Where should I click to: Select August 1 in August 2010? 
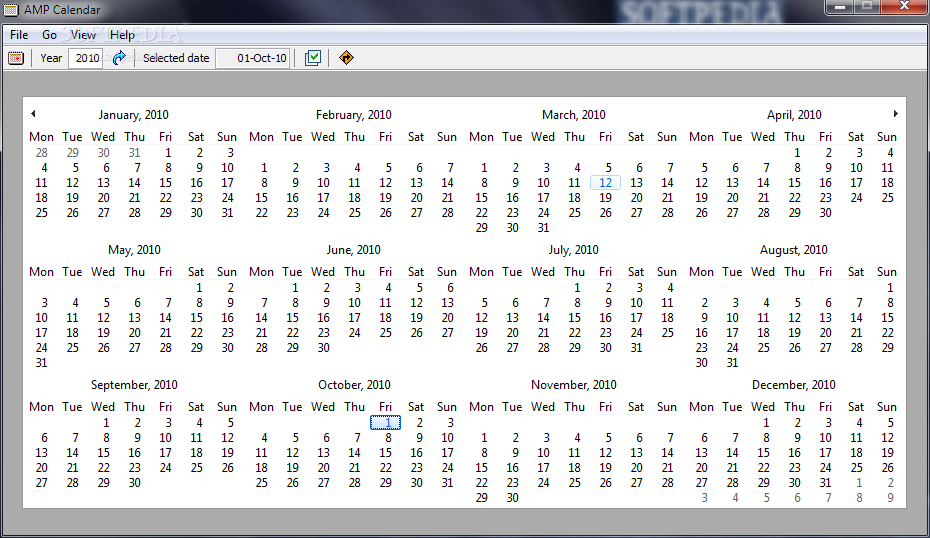pos(890,288)
